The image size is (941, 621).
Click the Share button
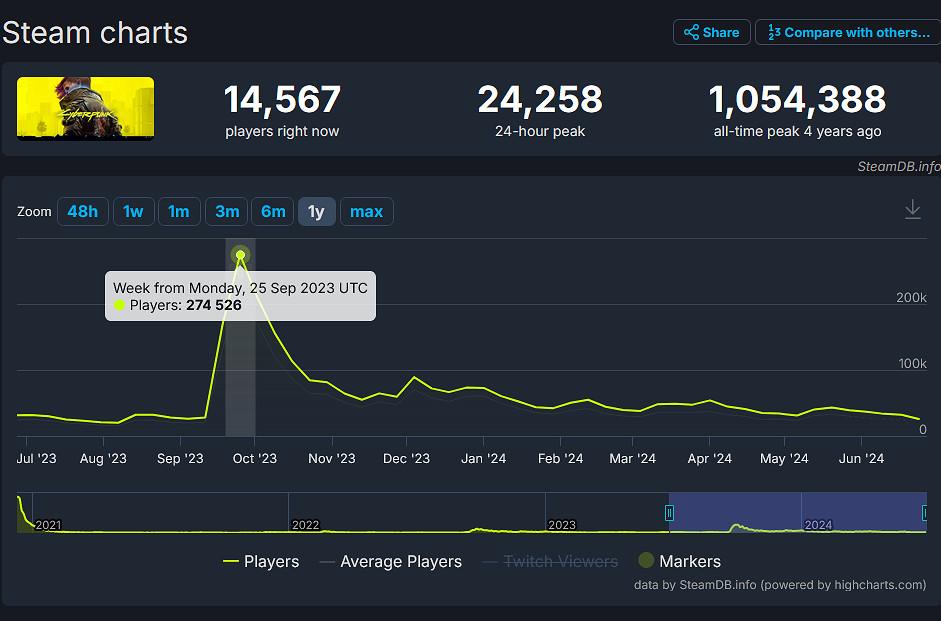point(710,32)
